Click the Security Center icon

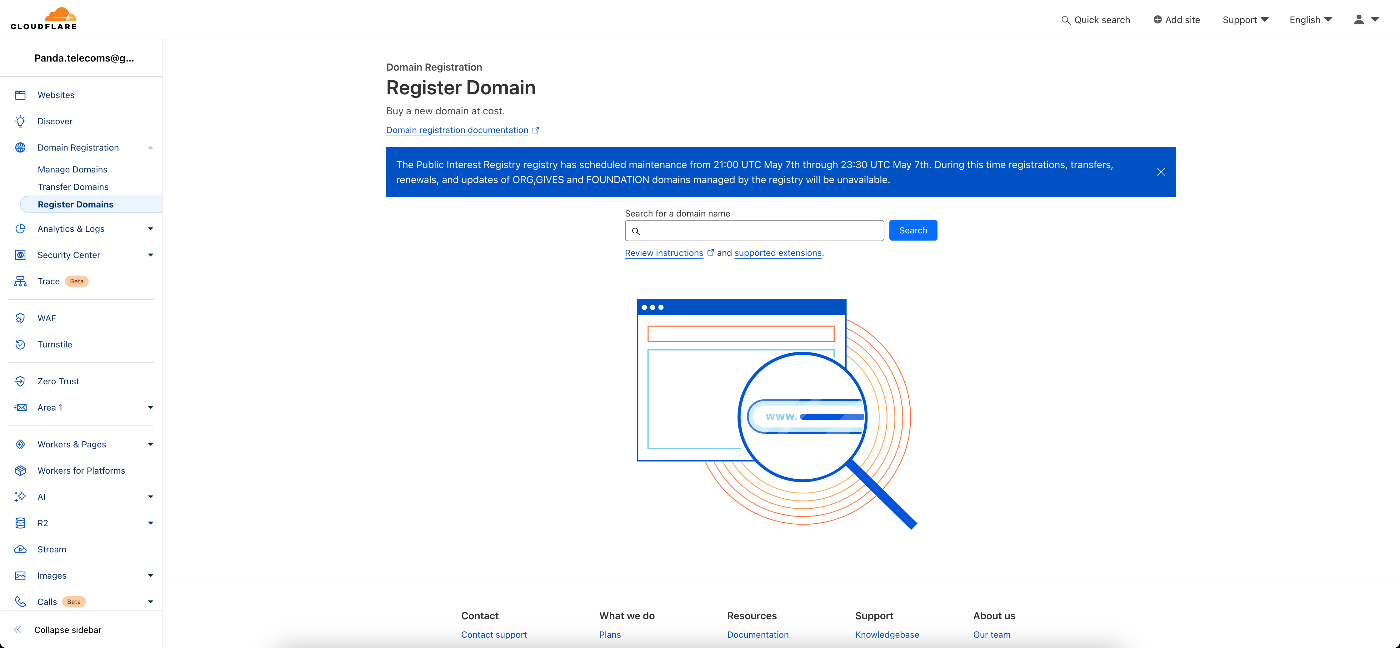coord(20,255)
